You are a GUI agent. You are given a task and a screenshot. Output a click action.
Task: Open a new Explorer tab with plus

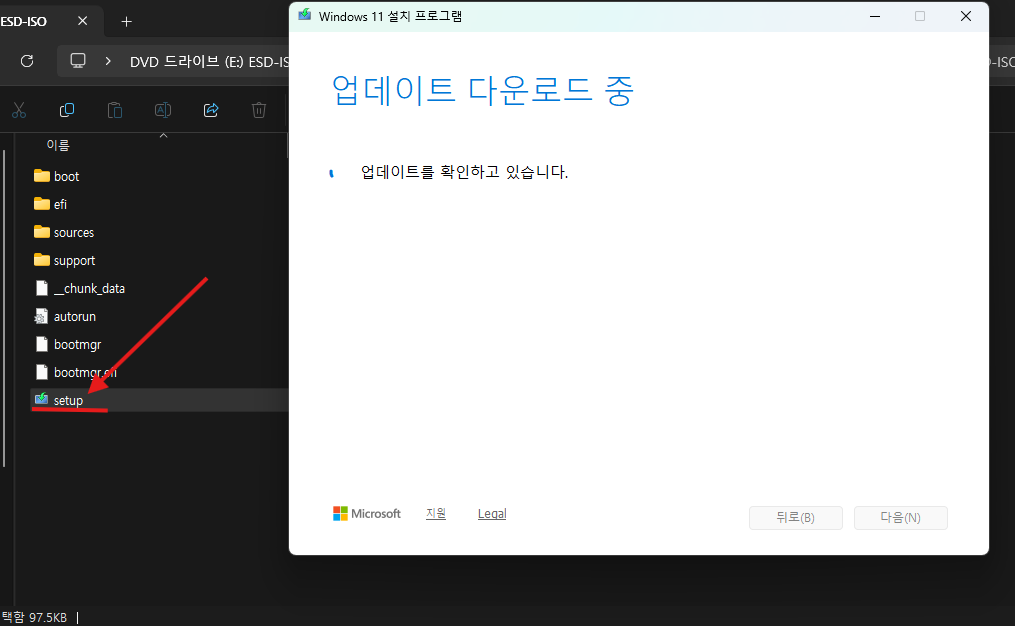click(x=127, y=22)
